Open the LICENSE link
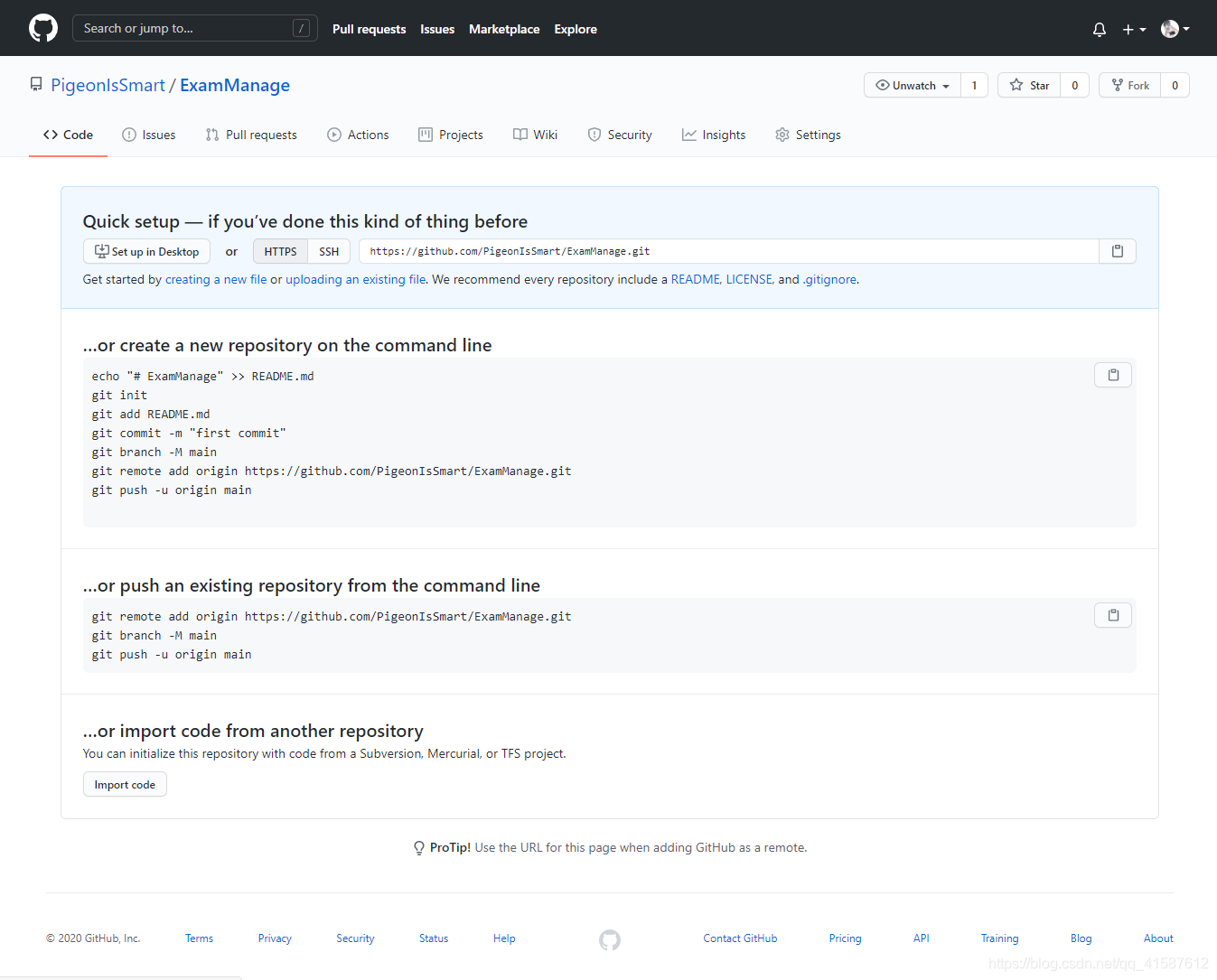The height and width of the screenshot is (980, 1217). click(x=749, y=279)
